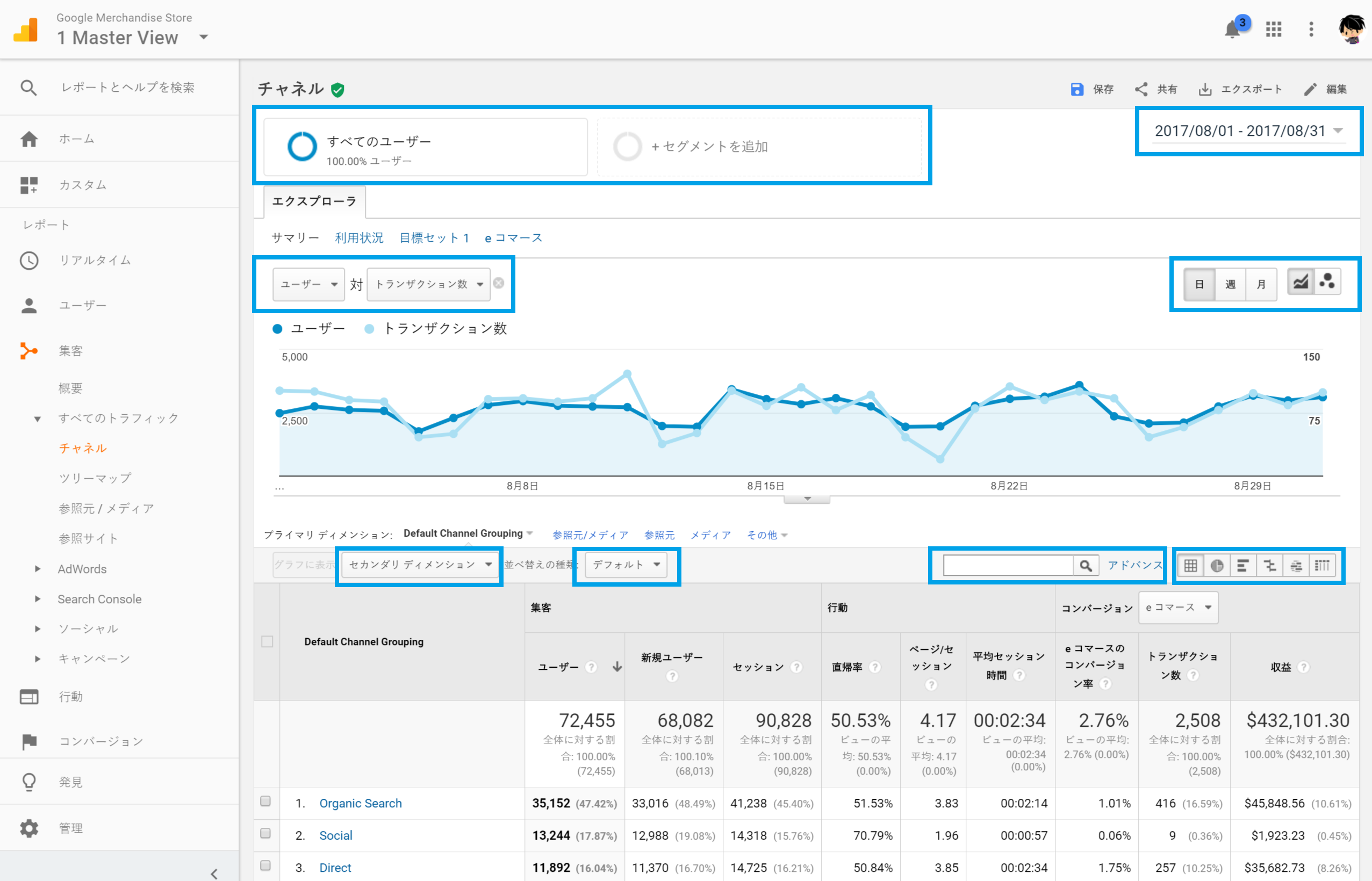Open ホーム in the sidebar
Viewport: 1372px width, 881px height.
click(x=77, y=139)
